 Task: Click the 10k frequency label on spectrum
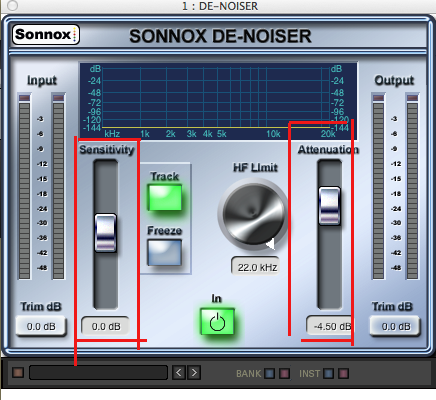pyautogui.click(x=273, y=134)
